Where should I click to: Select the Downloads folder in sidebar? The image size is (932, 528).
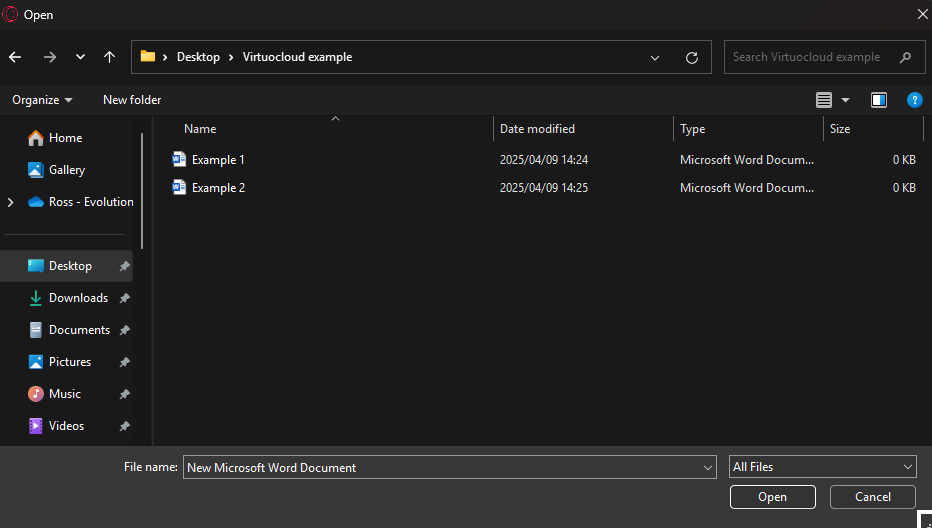coord(78,298)
